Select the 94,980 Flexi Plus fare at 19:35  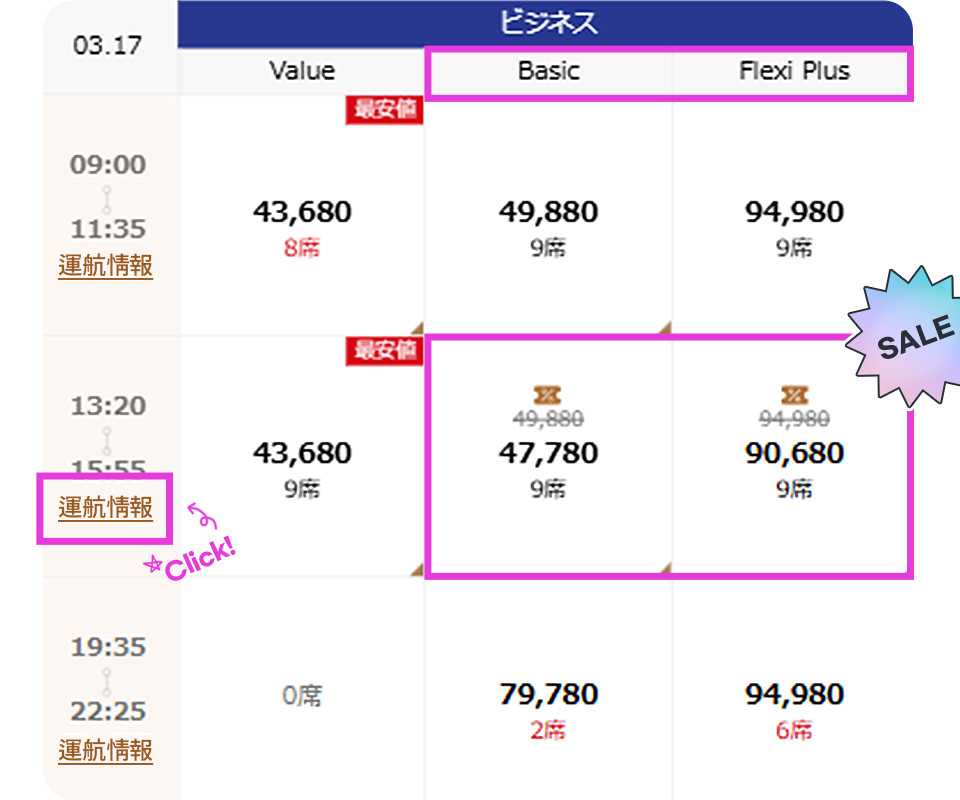click(x=794, y=694)
